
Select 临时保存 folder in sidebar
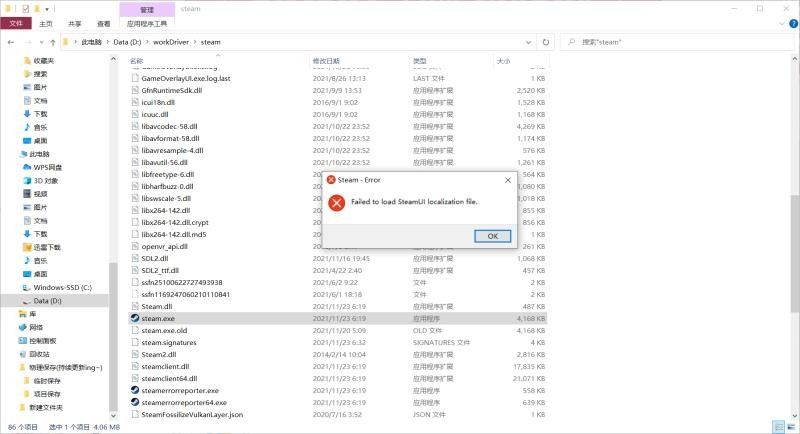coord(47,381)
